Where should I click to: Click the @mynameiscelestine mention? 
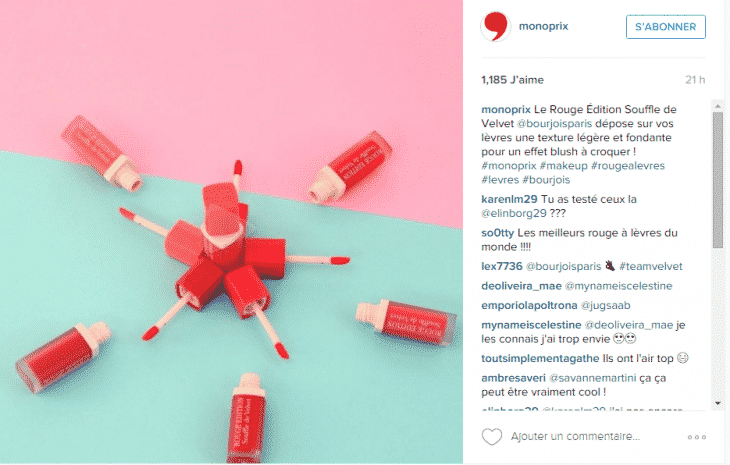point(618,286)
